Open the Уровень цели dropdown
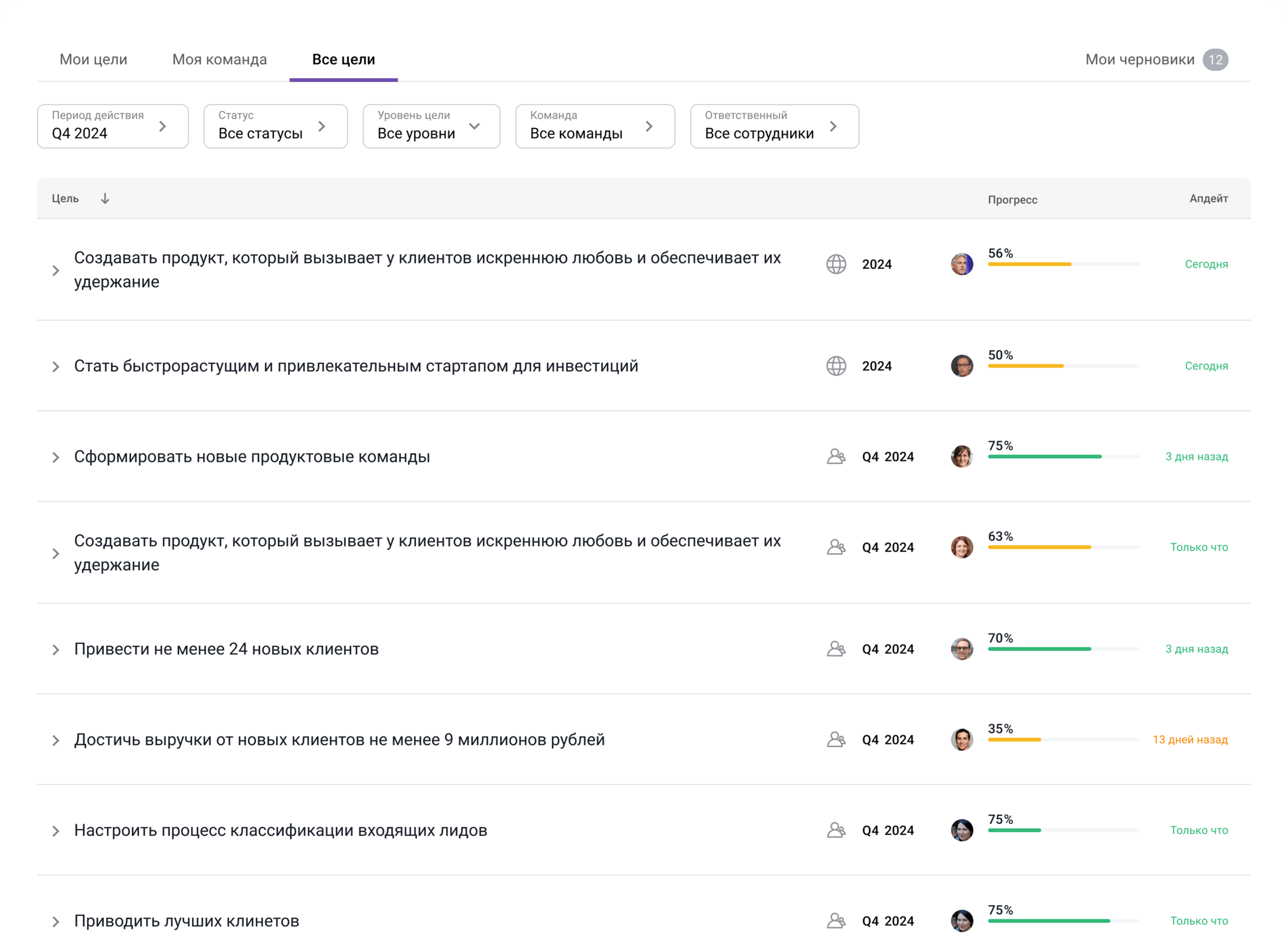This screenshot has height=944, width=1288. click(x=431, y=126)
